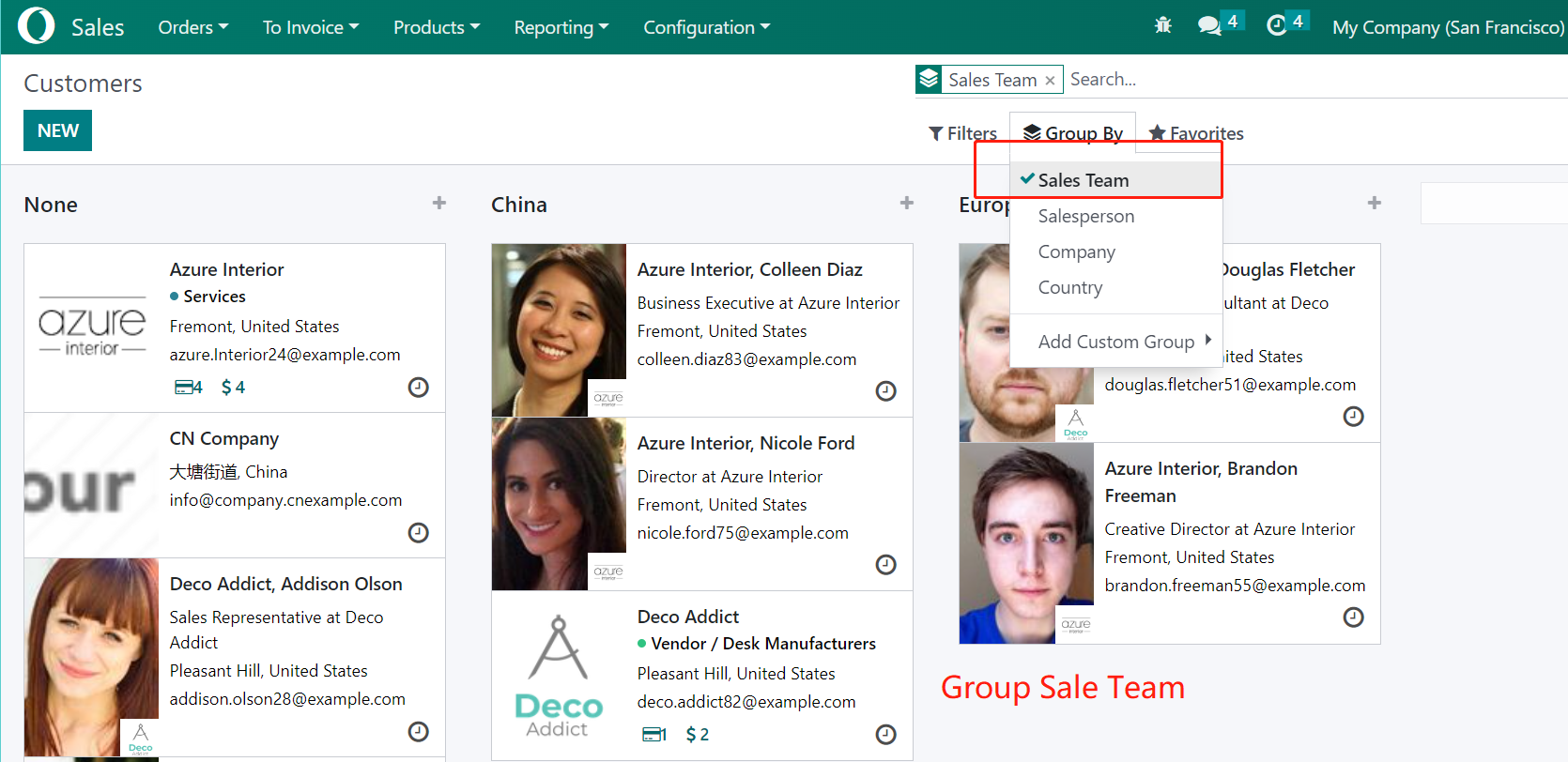Viewport: 1568px width, 762px height.
Task: Click opportunities count icon on Deco Addict card
Action: coord(654,734)
